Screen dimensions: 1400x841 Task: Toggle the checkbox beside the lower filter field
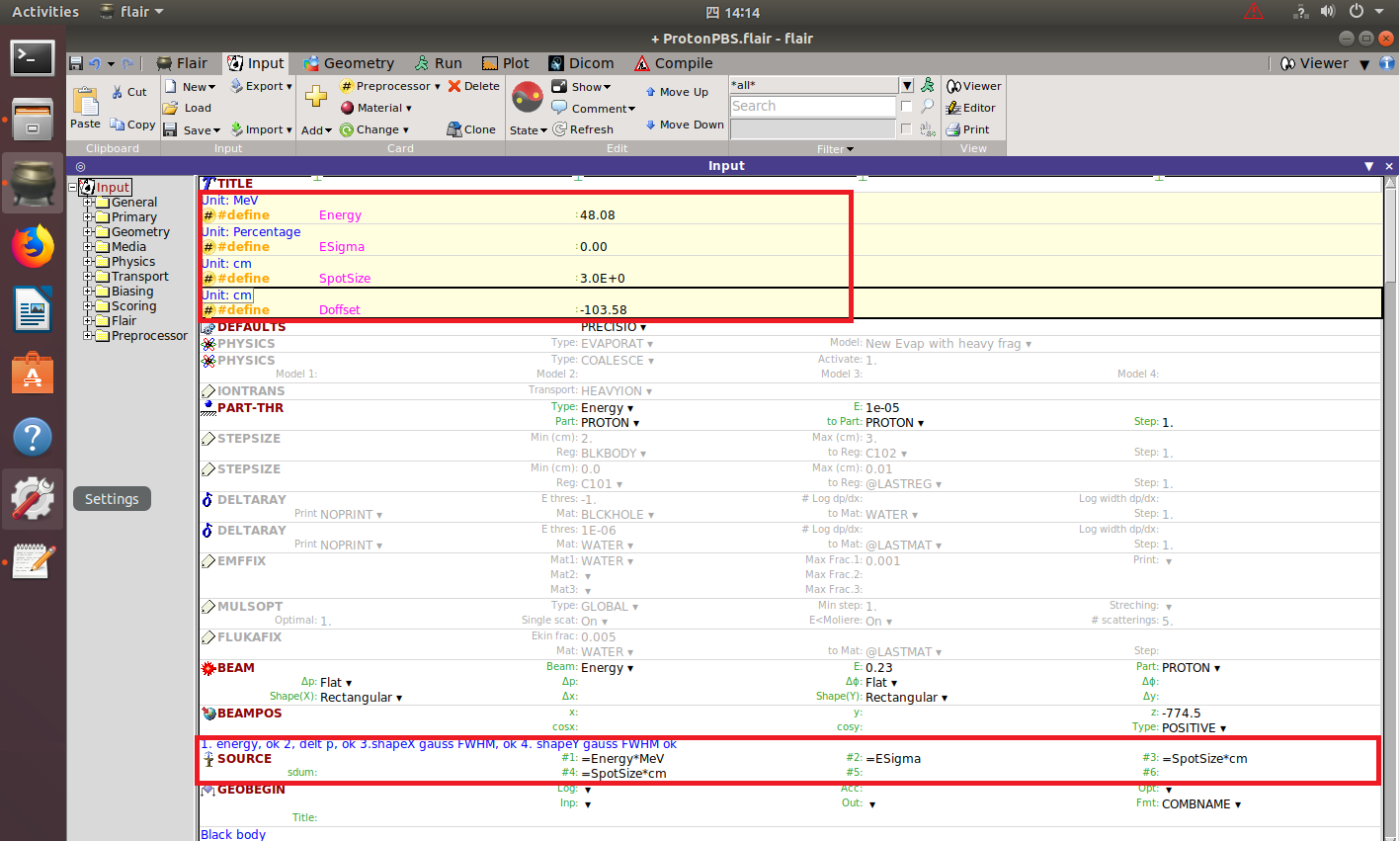(906, 128)
